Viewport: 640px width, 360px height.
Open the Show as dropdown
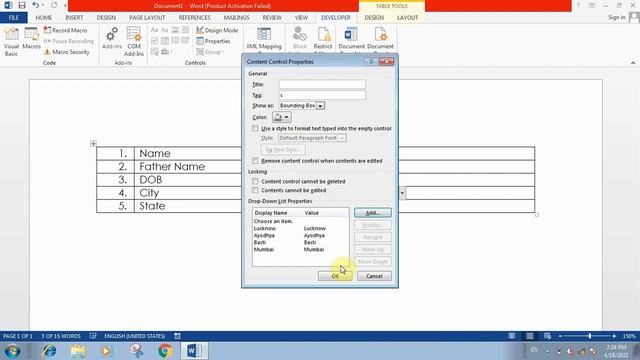pos(320,106)
